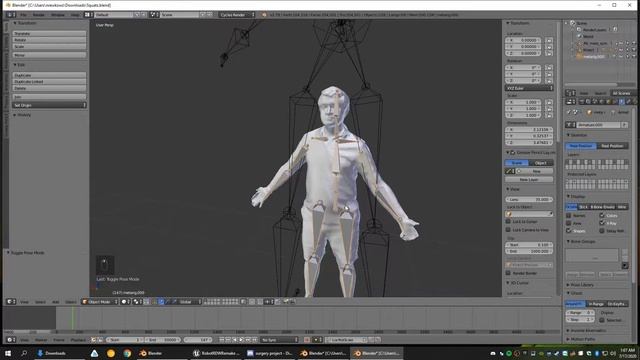
Task: Open the Window menu
Action: coord(58,15)
